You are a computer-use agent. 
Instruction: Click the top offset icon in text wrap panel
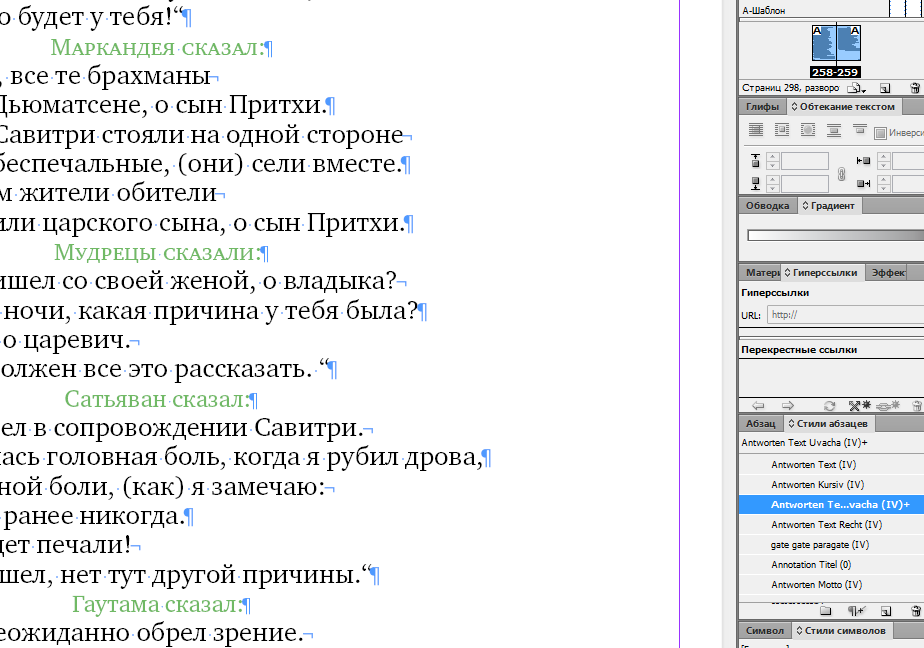coord(755,160)
